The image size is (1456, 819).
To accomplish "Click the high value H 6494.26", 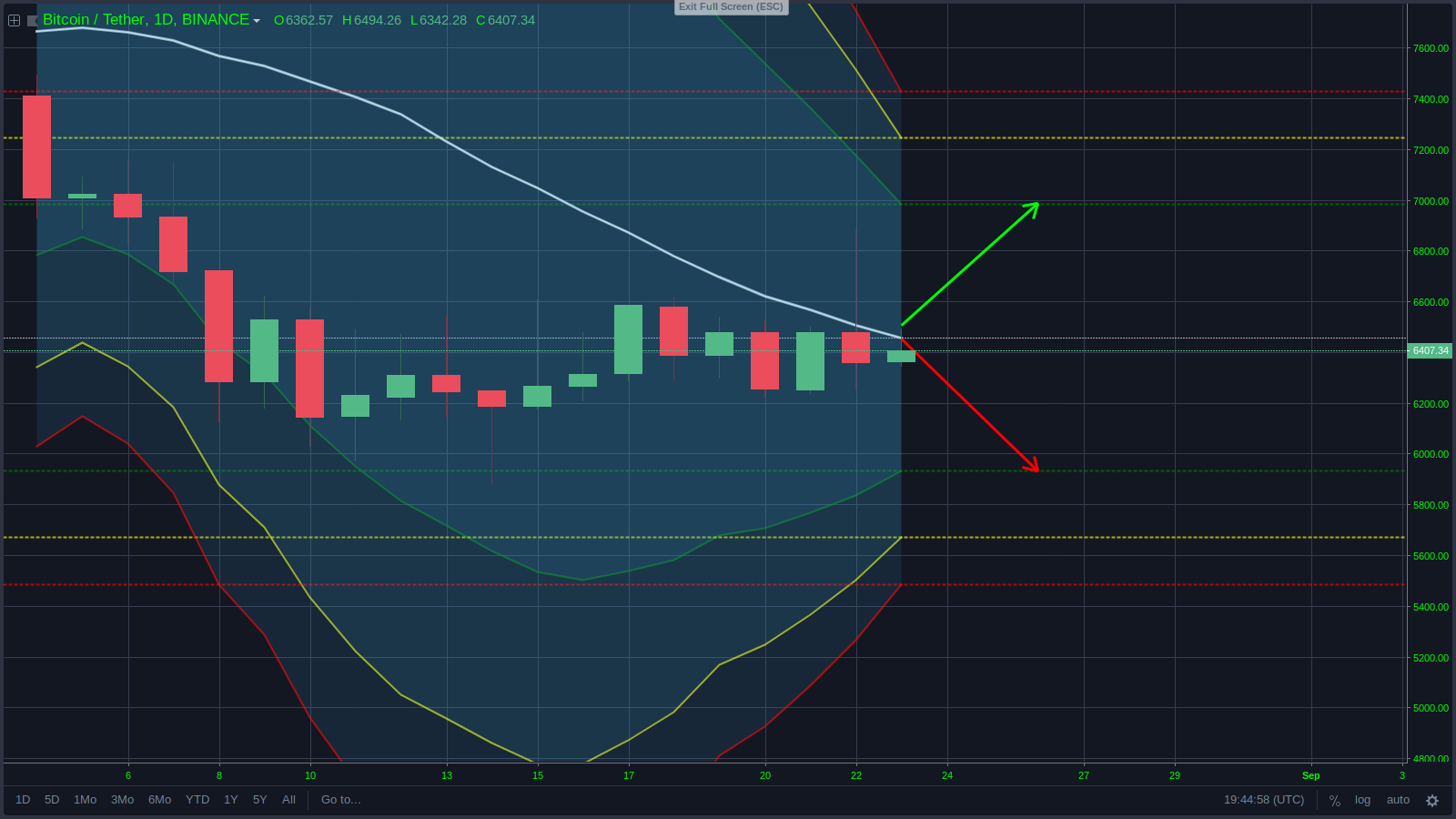I will [x=371, y=20].
